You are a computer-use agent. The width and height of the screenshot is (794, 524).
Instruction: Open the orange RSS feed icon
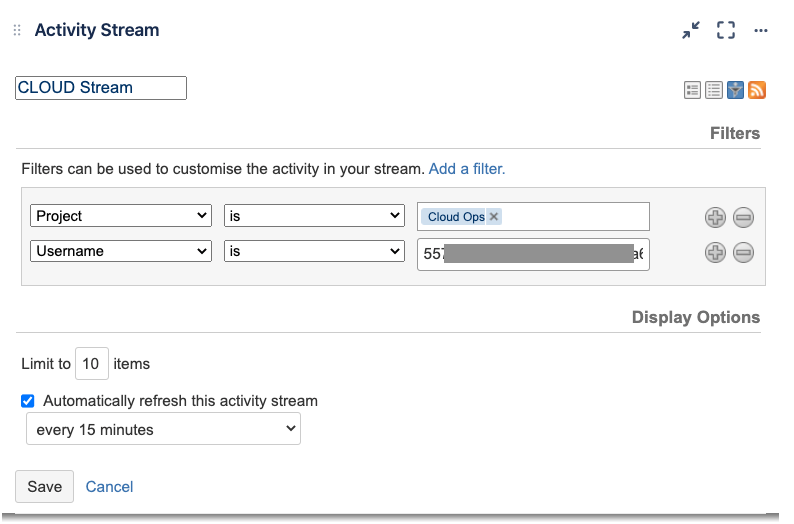[x=757, y=90]
